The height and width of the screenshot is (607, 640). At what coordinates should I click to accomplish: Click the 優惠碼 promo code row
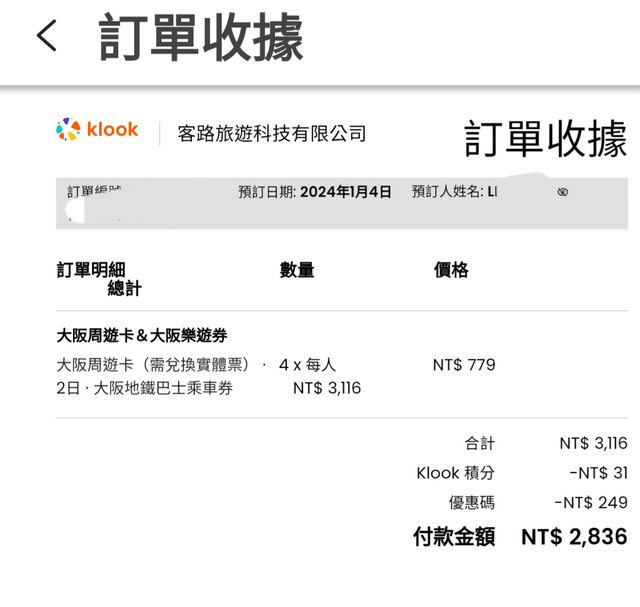pyautogui.click(x=471, y=502)
